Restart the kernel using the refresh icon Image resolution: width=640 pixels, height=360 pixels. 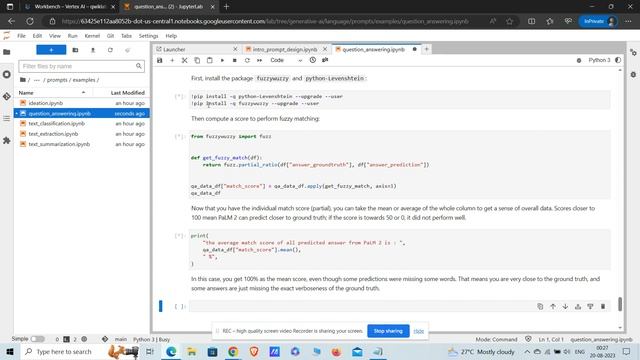click(x=247, y=60)
